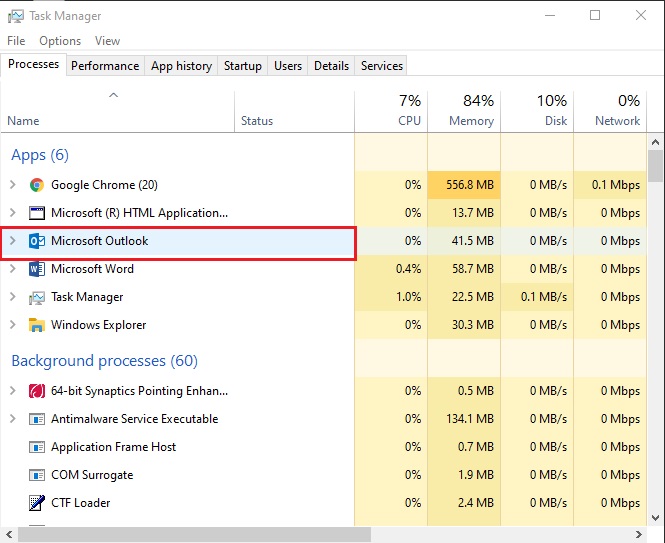This screenshot has width=665, height=543.
Task: Click the Task Manager row icon
Action: tap(37, 298)
